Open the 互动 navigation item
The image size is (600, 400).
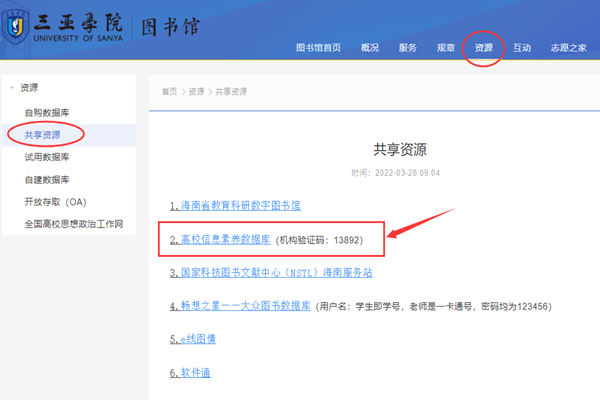(522, 48)
